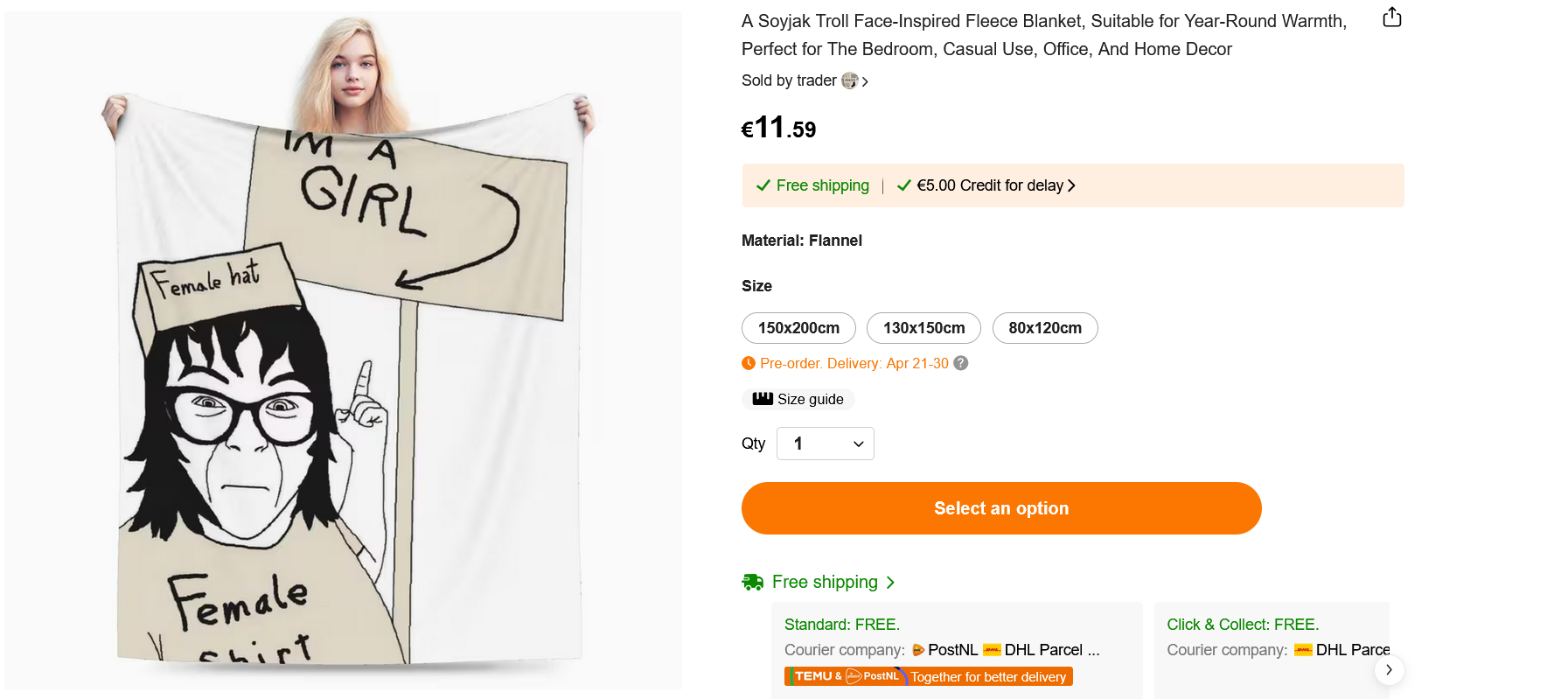Click the Size guide ruler icon
Image resolution: width=1568 pixels, height=699 pixels.
click(763, 399)
